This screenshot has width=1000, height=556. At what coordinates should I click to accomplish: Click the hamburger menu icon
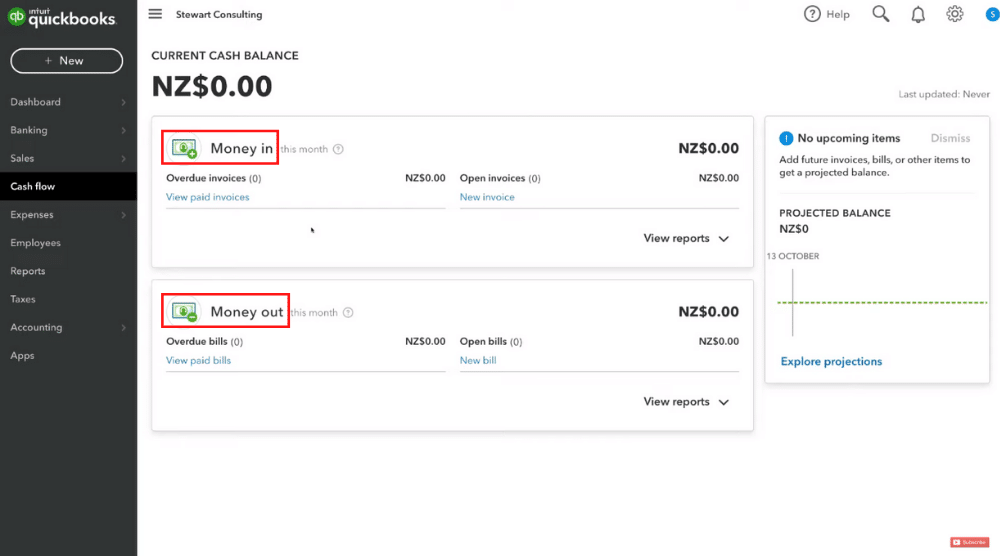[x=155, y=14]
